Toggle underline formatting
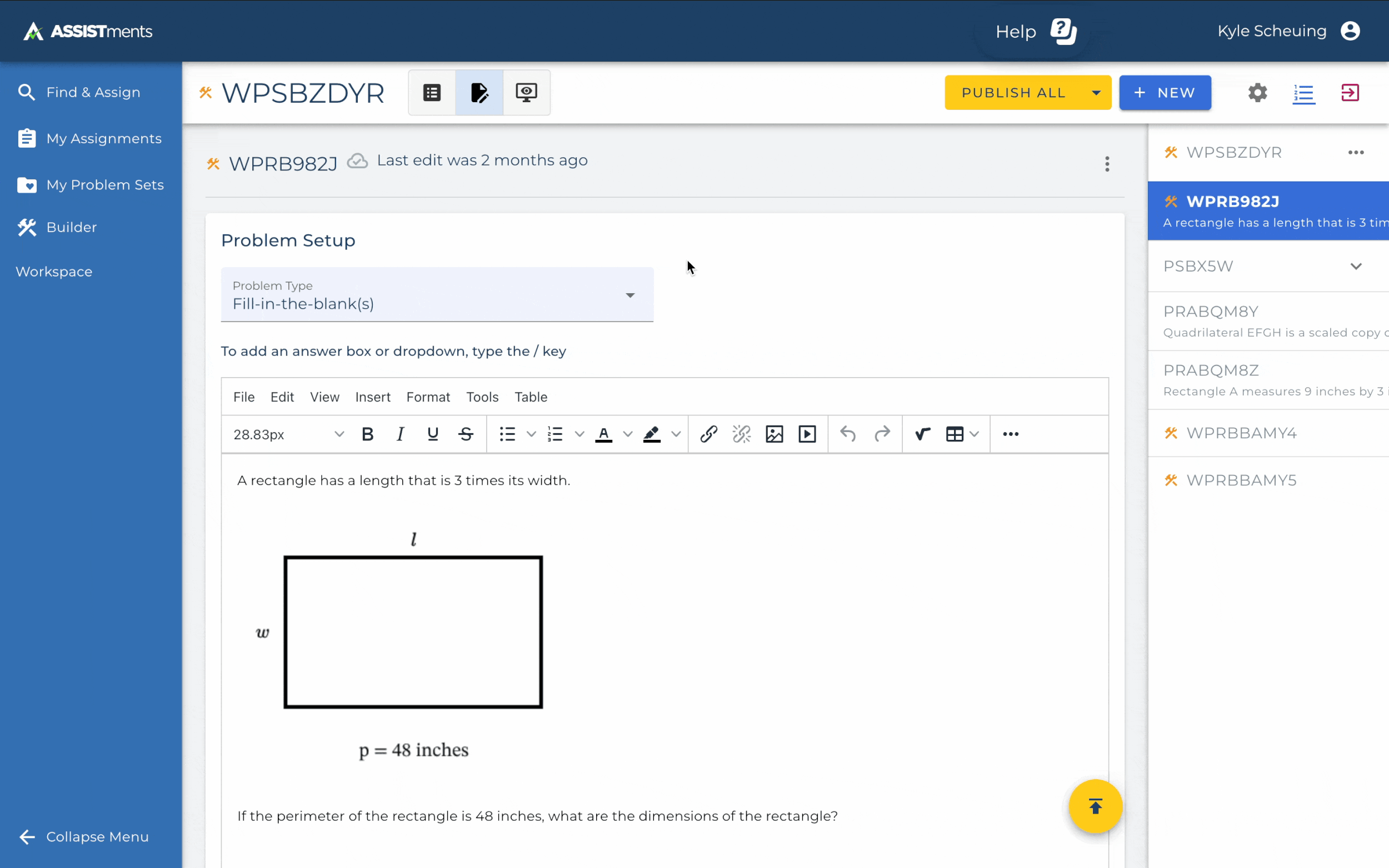The image size is (1389, 868). 433,434
